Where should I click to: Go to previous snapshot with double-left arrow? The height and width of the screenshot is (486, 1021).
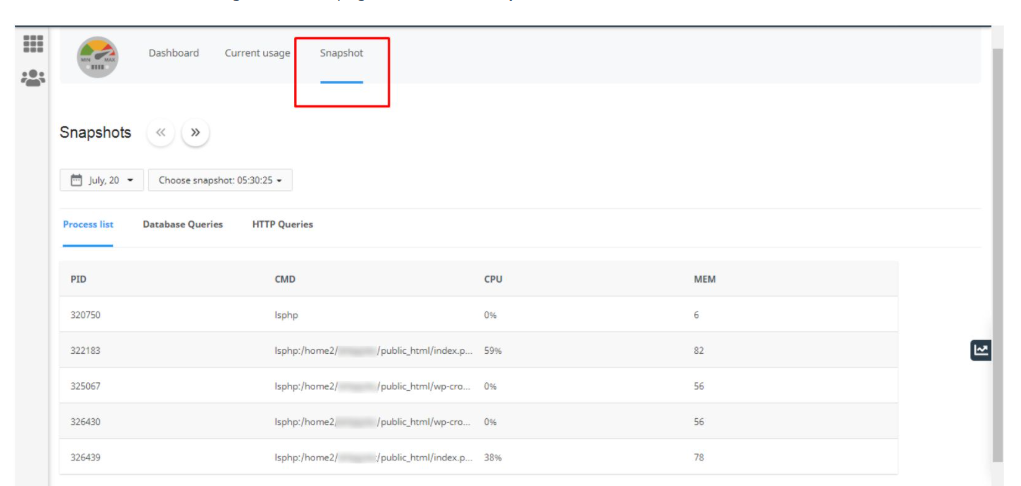tap(161, 132)
